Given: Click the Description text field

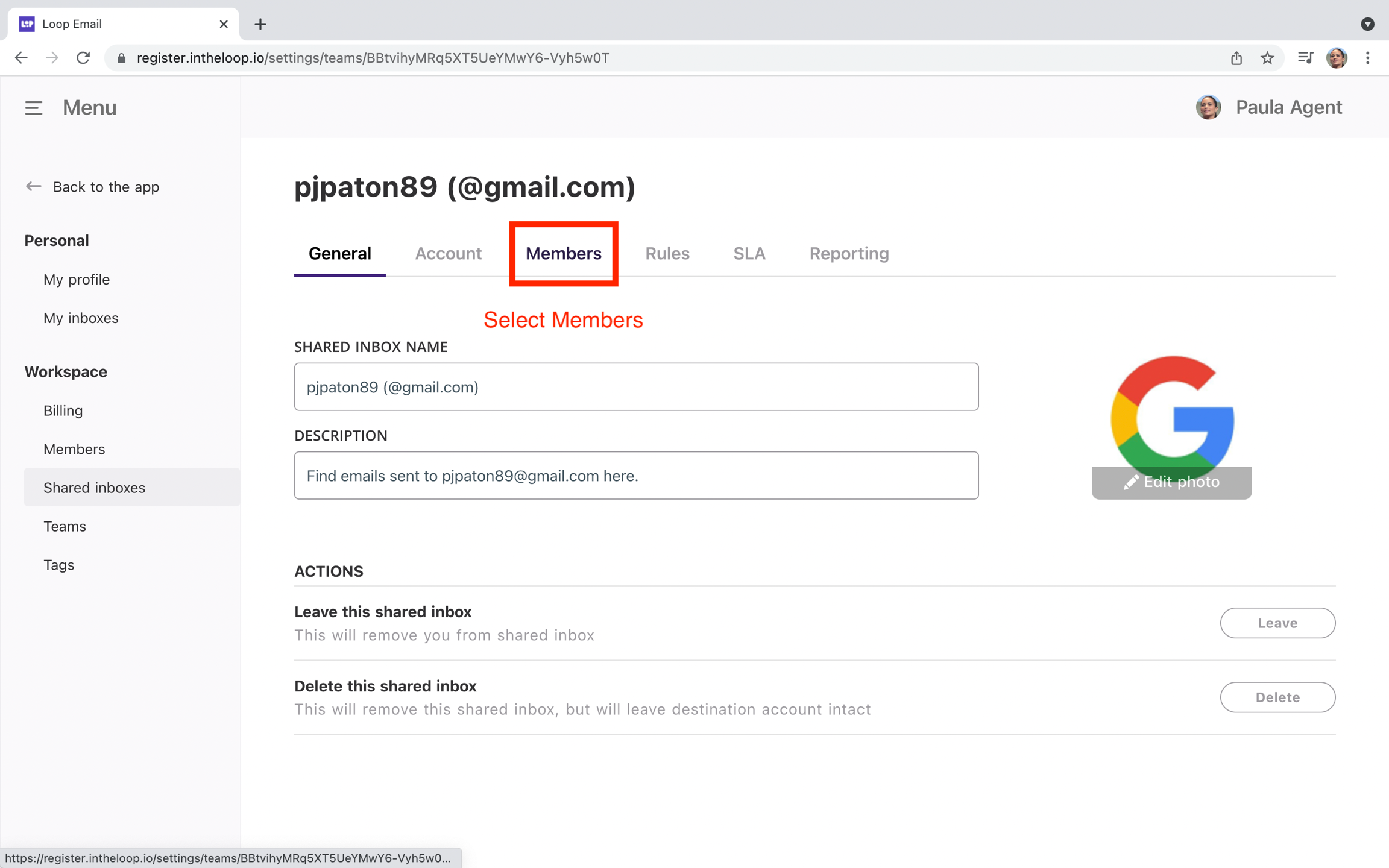Looking at the screenshot, I should click(x=636, y=476).
